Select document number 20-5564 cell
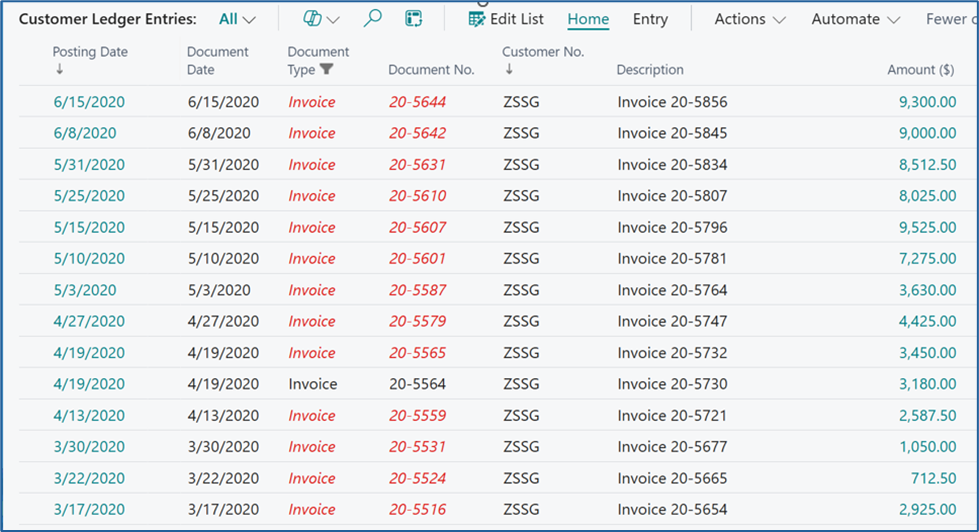 [x=417, y=384]
